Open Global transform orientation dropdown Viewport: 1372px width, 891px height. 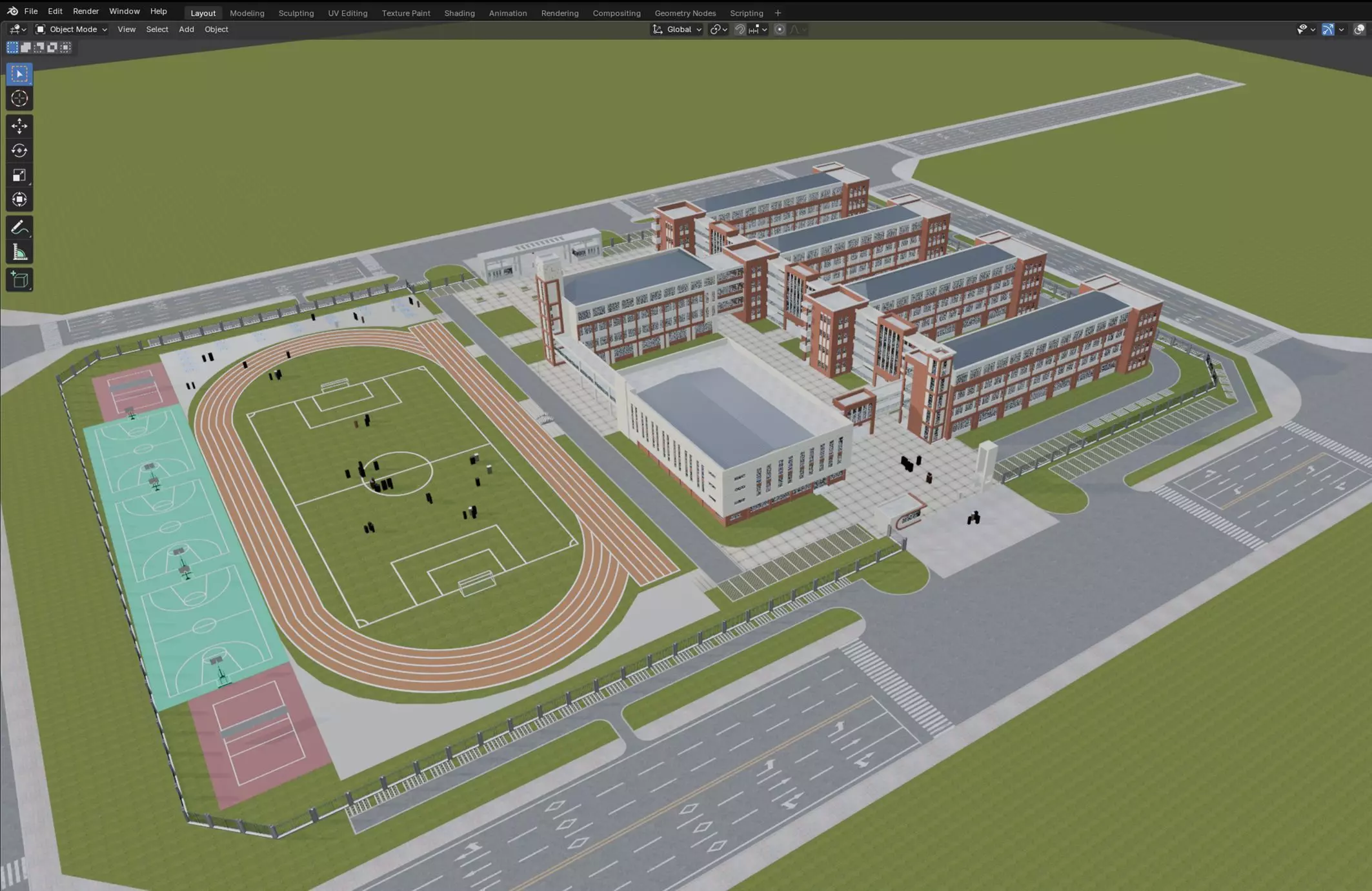(x=676, y=29)
